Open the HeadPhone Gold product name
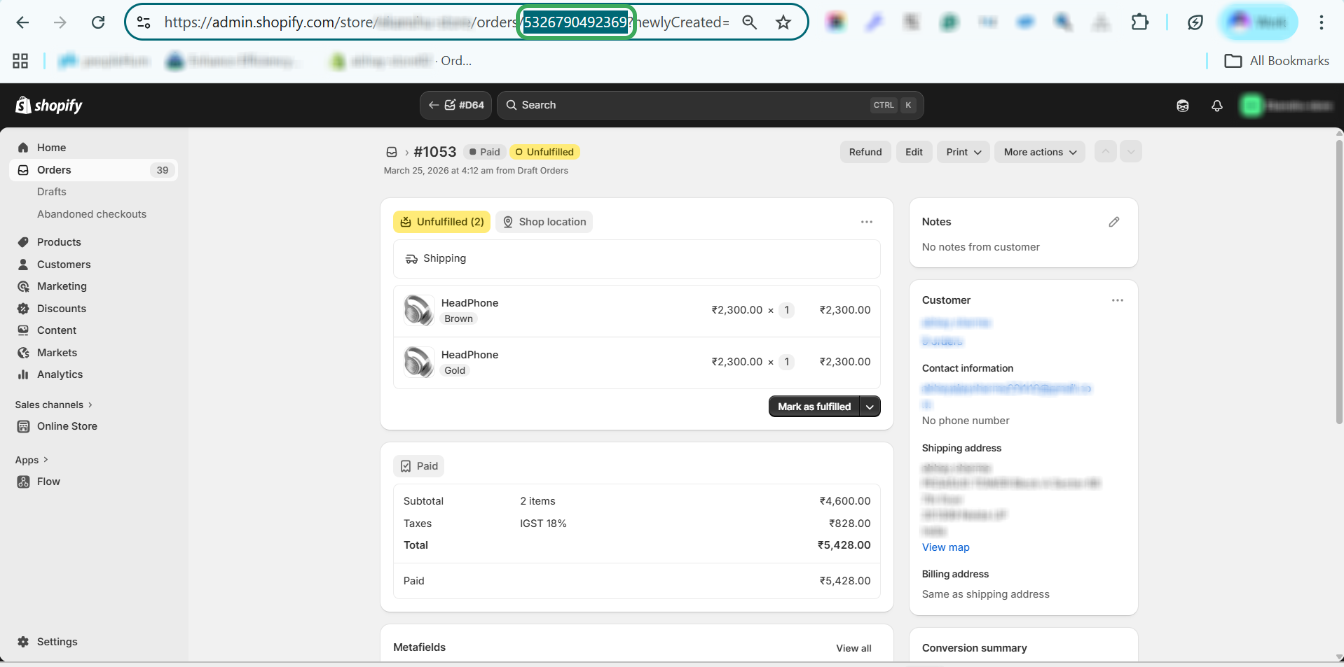Viewport: 1344px width, 667px height. tap(470, 355)
